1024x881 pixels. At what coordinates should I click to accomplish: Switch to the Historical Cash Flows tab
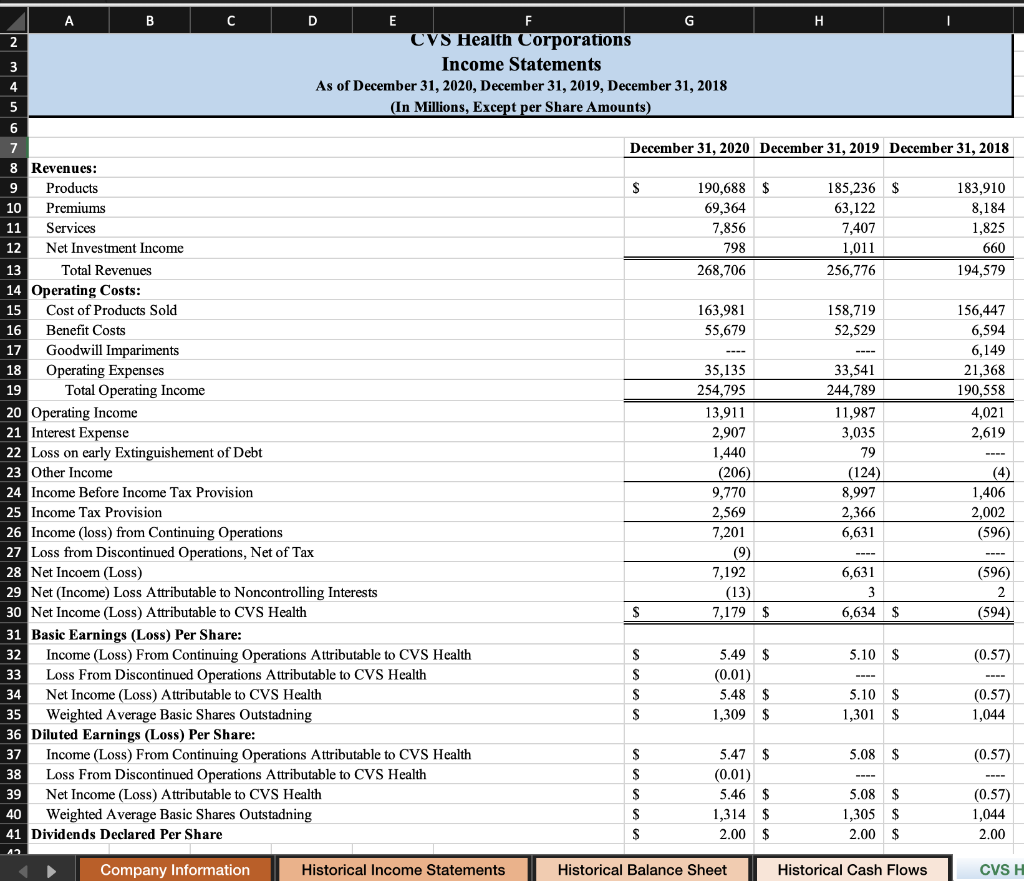point(853,870)
